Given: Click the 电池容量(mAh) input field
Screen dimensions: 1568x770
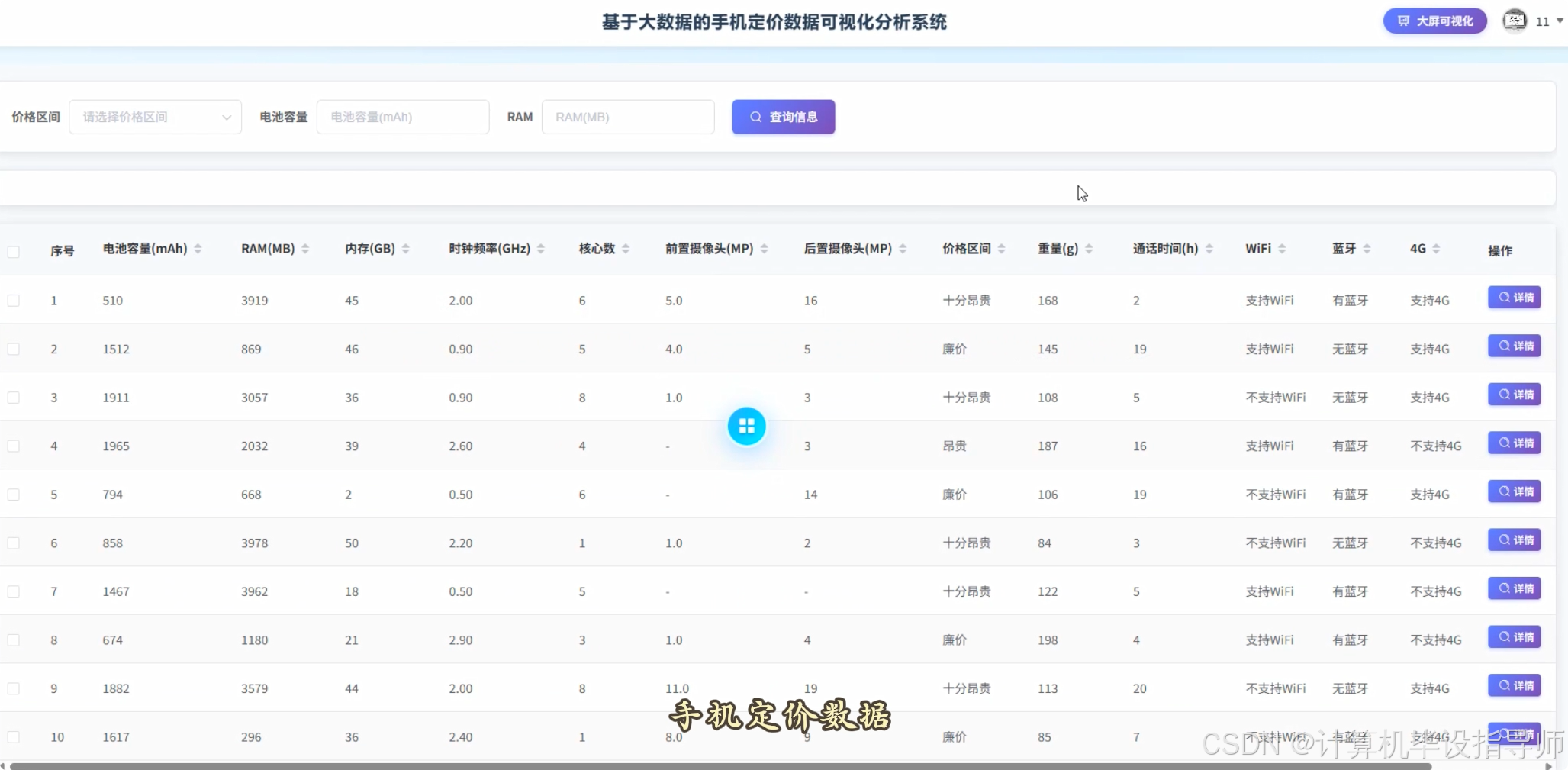Looking at the screenshot, I should tap(403, 117).
